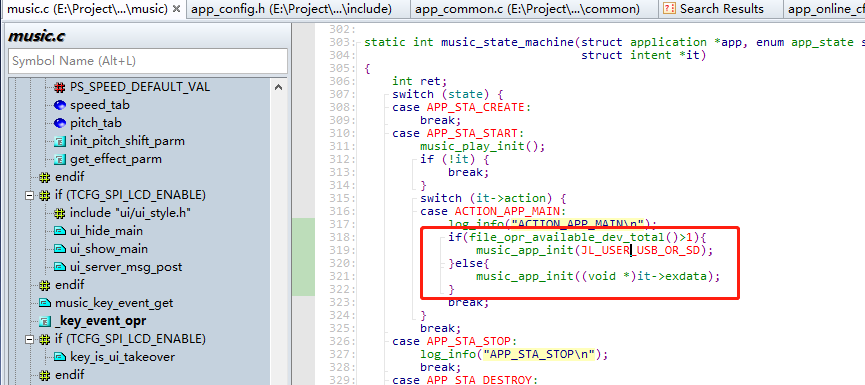Click the icon beside key_is_ui_takeover

tap(60, 357)
